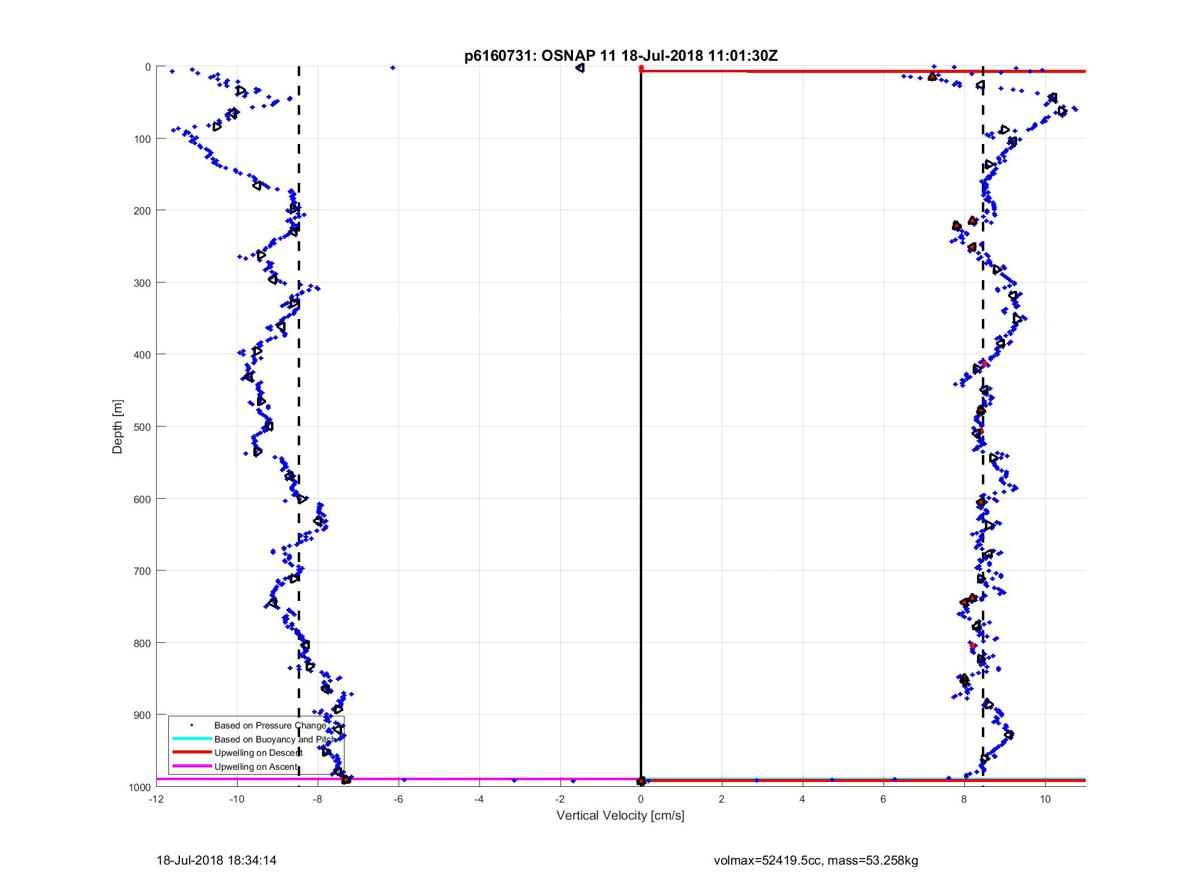Click the isolated triangle marker near -1.5 cm/s
The width and height of the screenshot is (1200, 885).
click(580, 67)
